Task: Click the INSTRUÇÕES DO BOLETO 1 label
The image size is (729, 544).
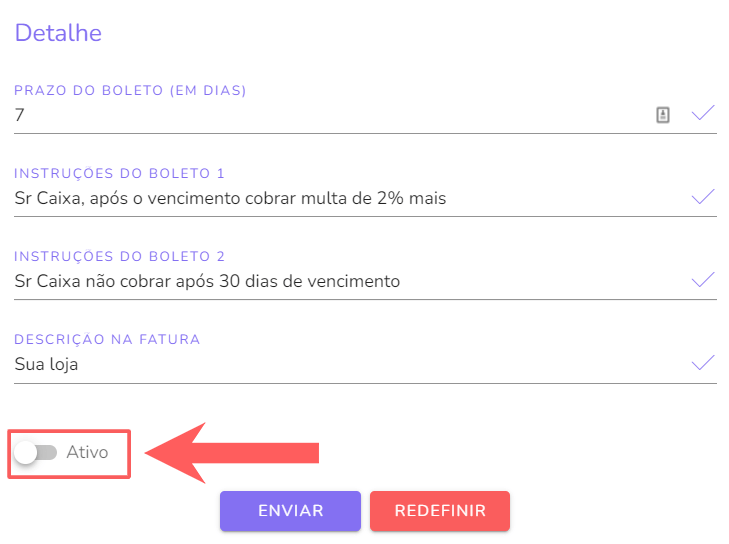Action: tap(120, 173)
